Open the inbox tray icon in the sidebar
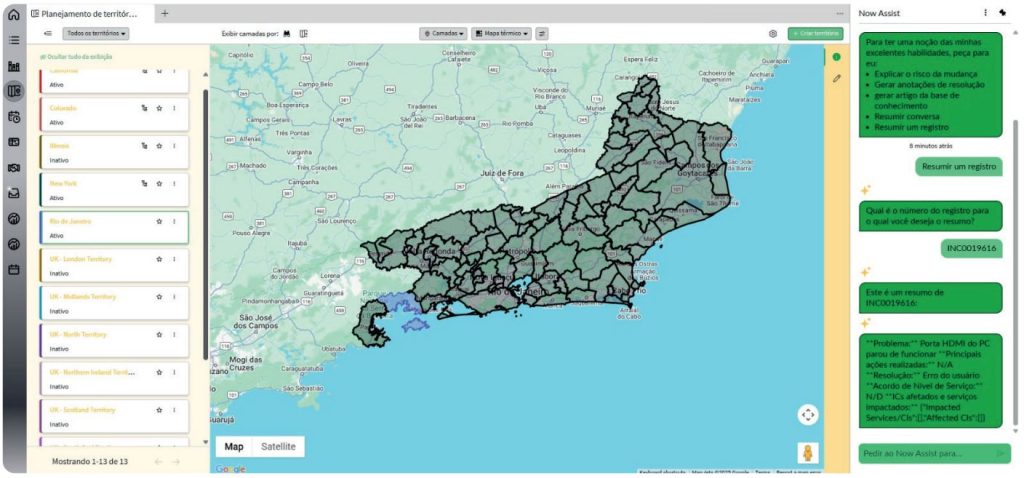Screen dimensions: 1024x478 pos(14,193)
